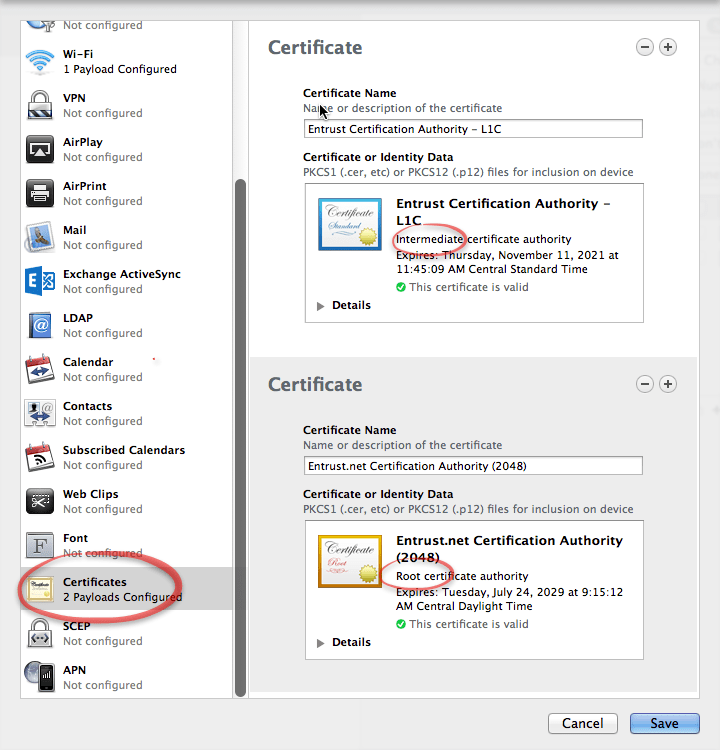
Task: Choose the AirPrint printer icon
Action: click(40, 193)
